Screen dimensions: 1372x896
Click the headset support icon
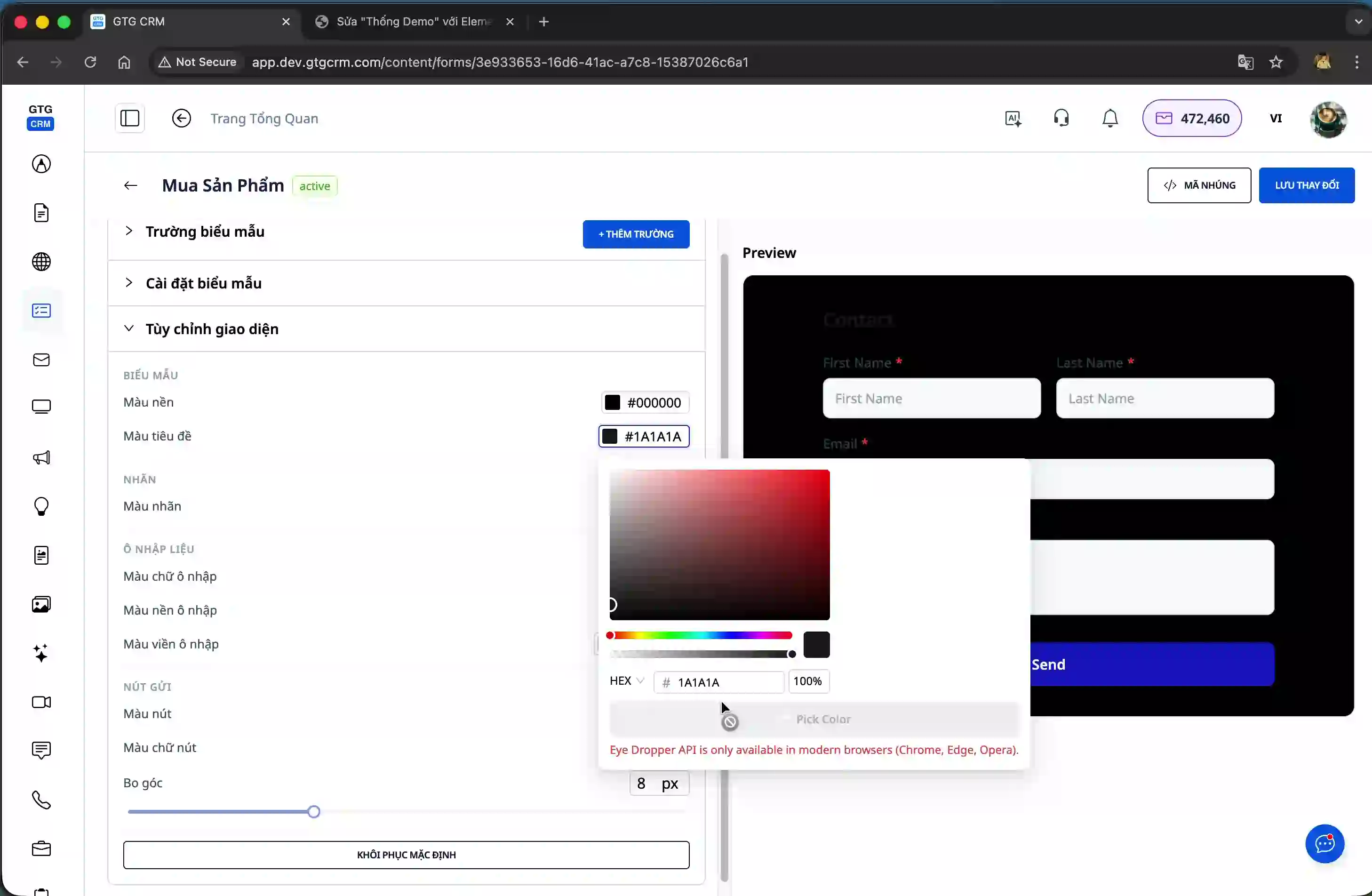[1061, 118]
